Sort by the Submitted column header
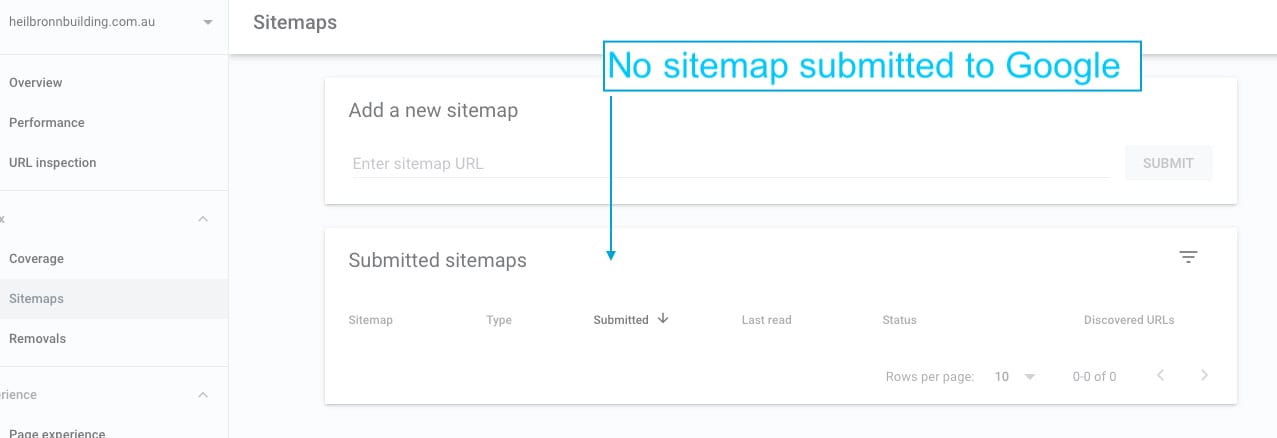The height and width of the screenshot is (438, 1277). click(x=620, y=320)
